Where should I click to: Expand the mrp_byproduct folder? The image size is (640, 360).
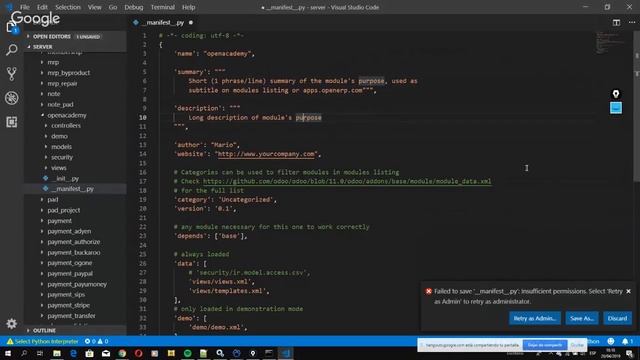[x=68, y=73]
